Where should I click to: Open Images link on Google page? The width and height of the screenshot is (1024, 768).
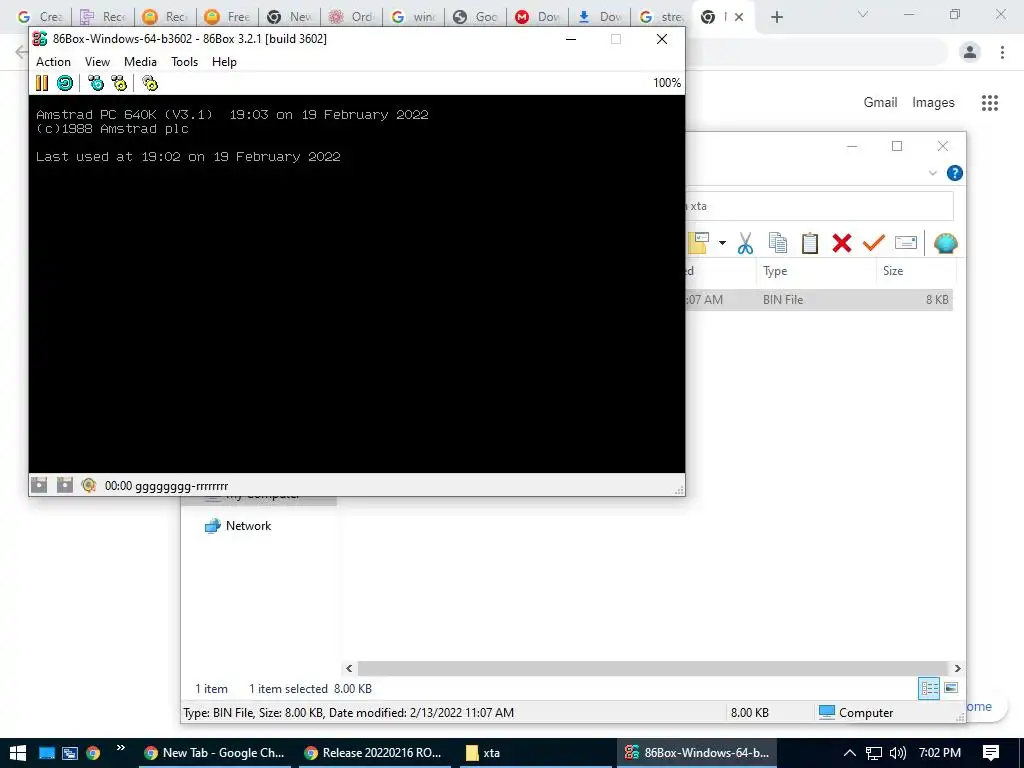click(x=933, y=103)
